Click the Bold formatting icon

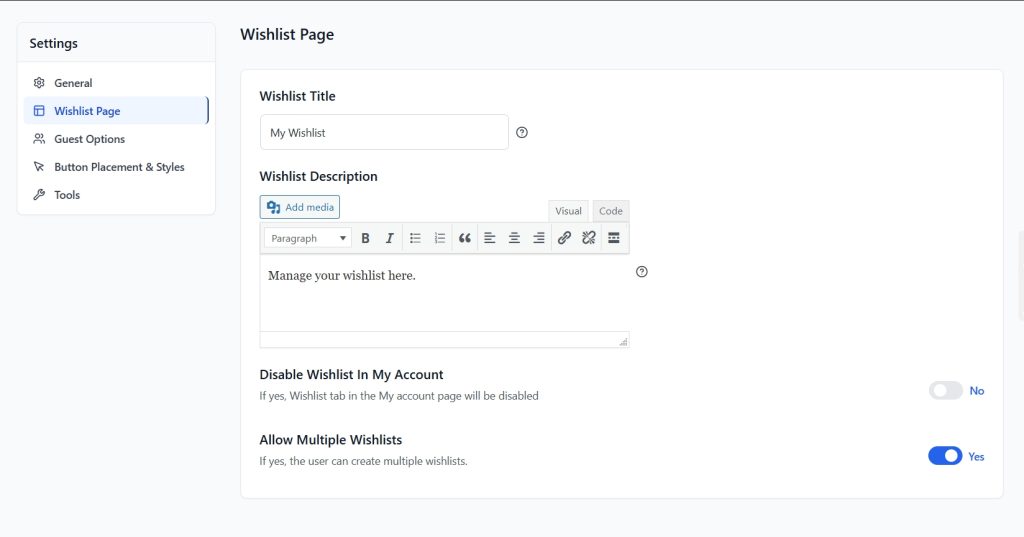(x=366, y=238)
